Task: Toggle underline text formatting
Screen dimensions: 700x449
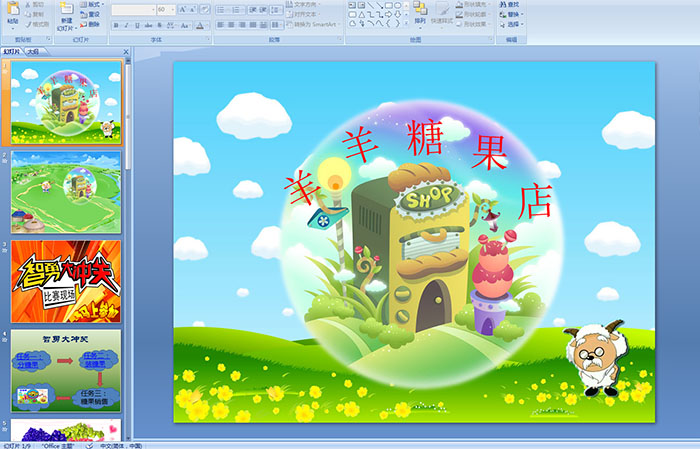Action: 138,25
